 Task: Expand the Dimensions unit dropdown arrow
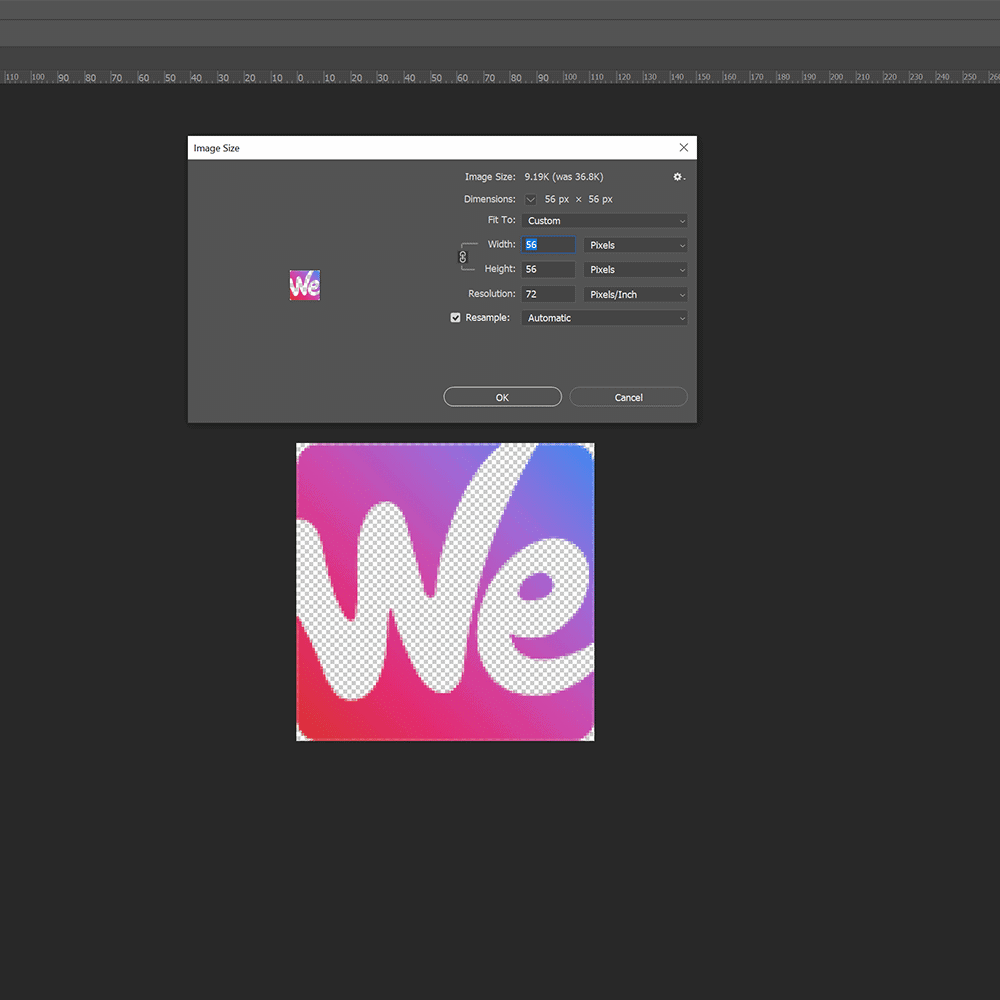point(531,200)
